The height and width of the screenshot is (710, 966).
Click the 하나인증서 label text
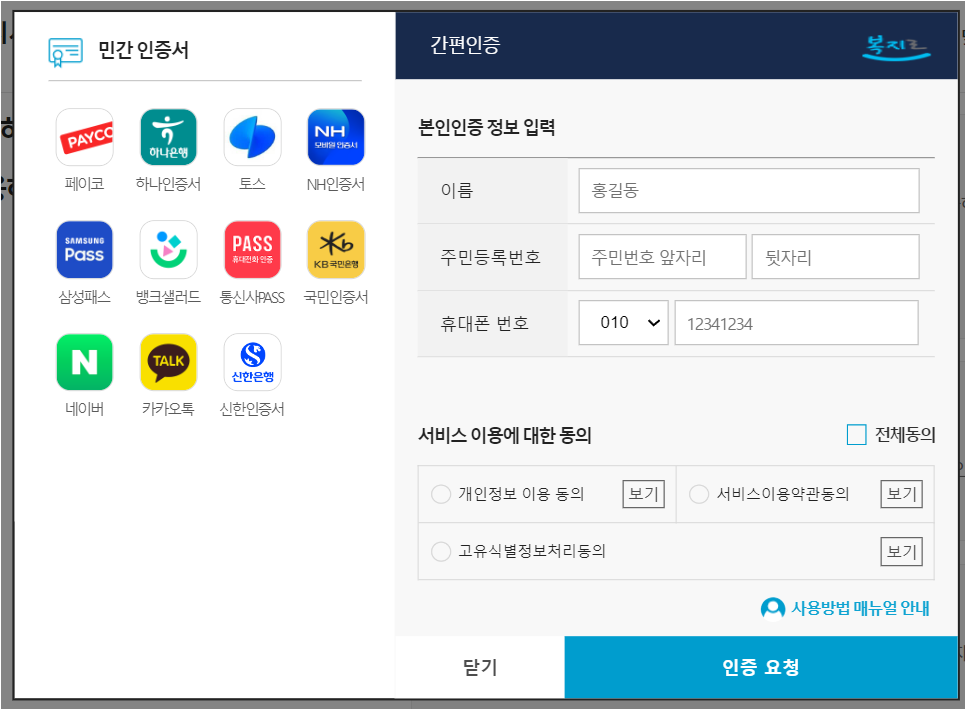[168, 184]
